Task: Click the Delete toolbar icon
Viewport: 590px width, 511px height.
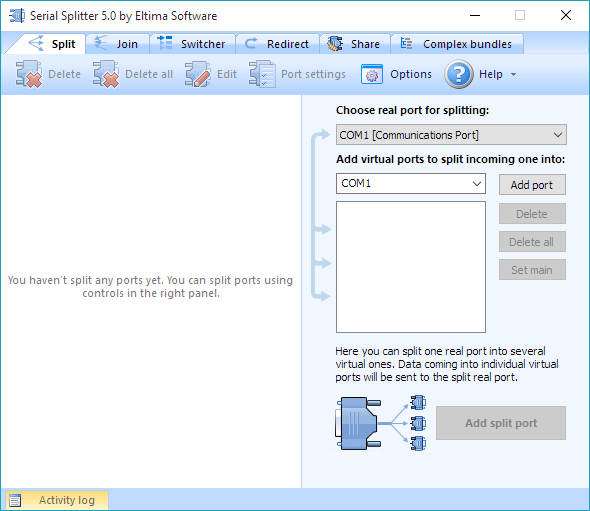Action: (x=29, y=74)
